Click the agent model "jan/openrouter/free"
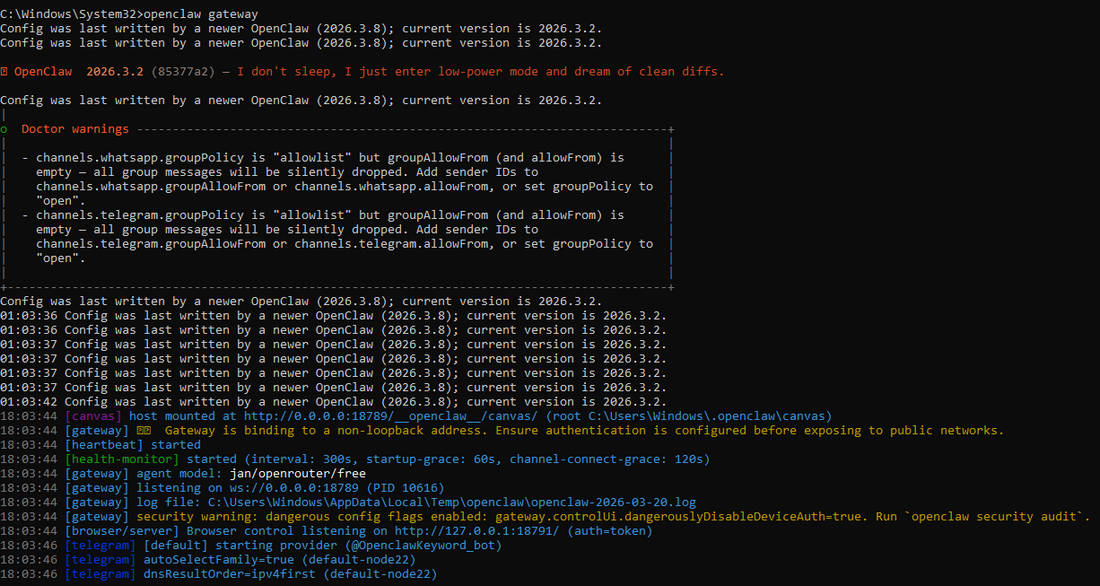The image size is (1100, 586). [297, 474]
